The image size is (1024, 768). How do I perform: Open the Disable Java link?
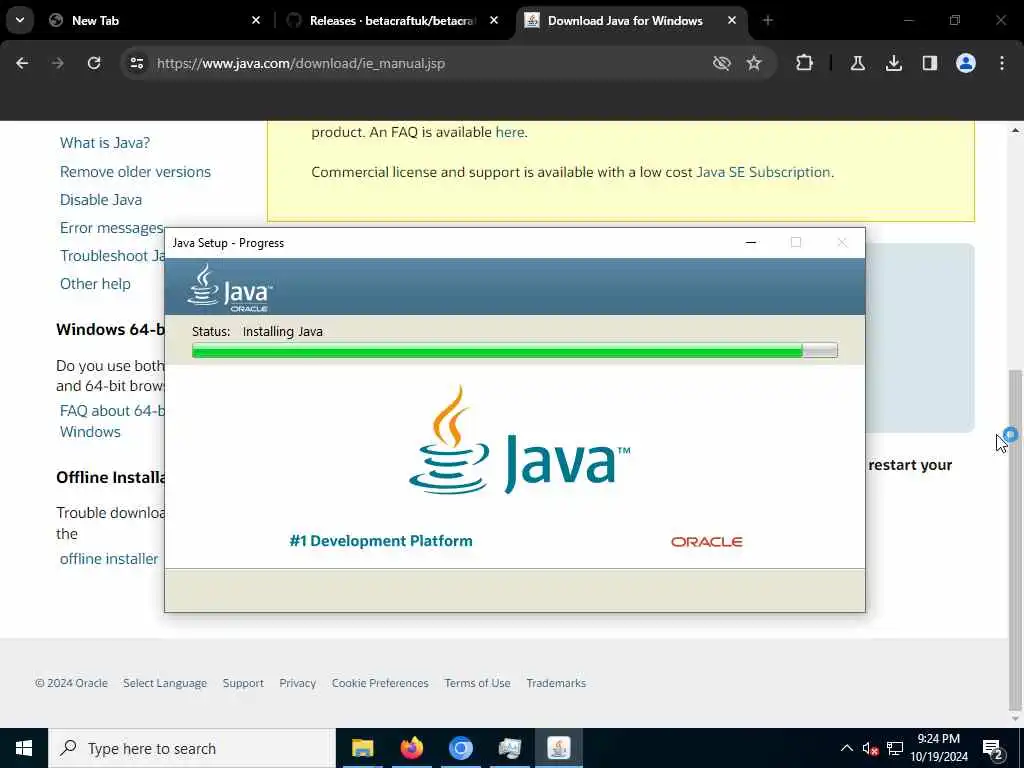coord(101,200)
